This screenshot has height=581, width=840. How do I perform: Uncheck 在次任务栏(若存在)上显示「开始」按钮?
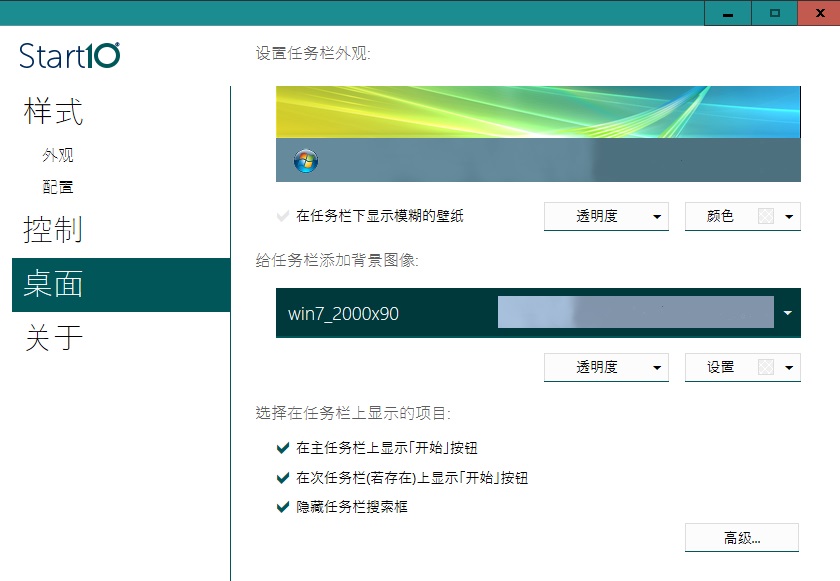(283, 478)
